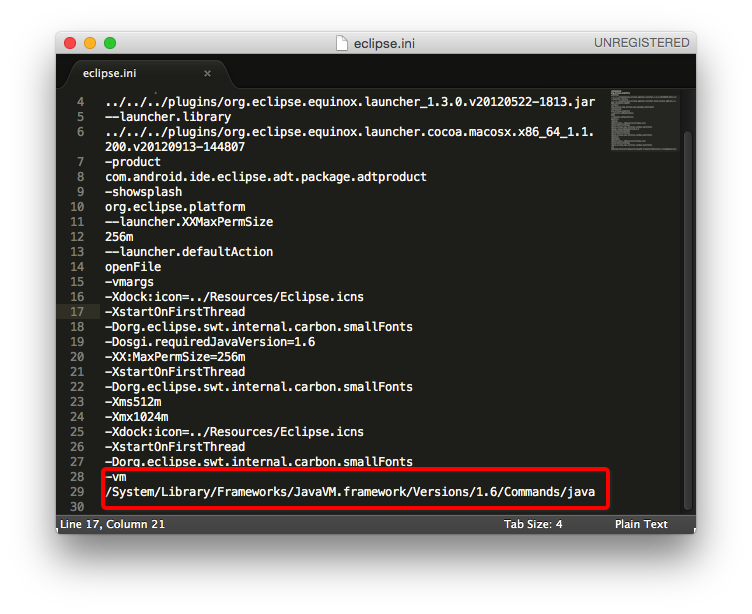Click line number 4 in the gutter
This screenshot has width=752, height=614.
pyautogui.click(x=81, y=102)
